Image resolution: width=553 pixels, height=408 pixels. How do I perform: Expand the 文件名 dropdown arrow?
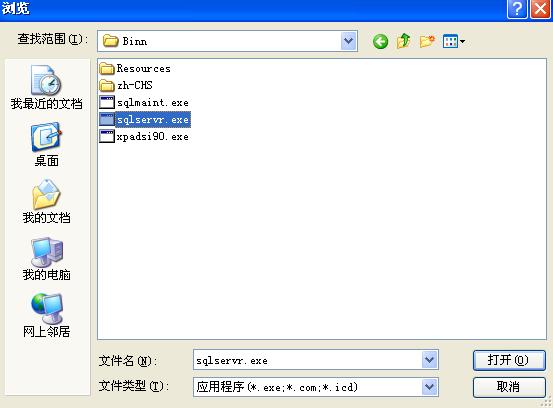pyautogui.click(x=429, y=360)
